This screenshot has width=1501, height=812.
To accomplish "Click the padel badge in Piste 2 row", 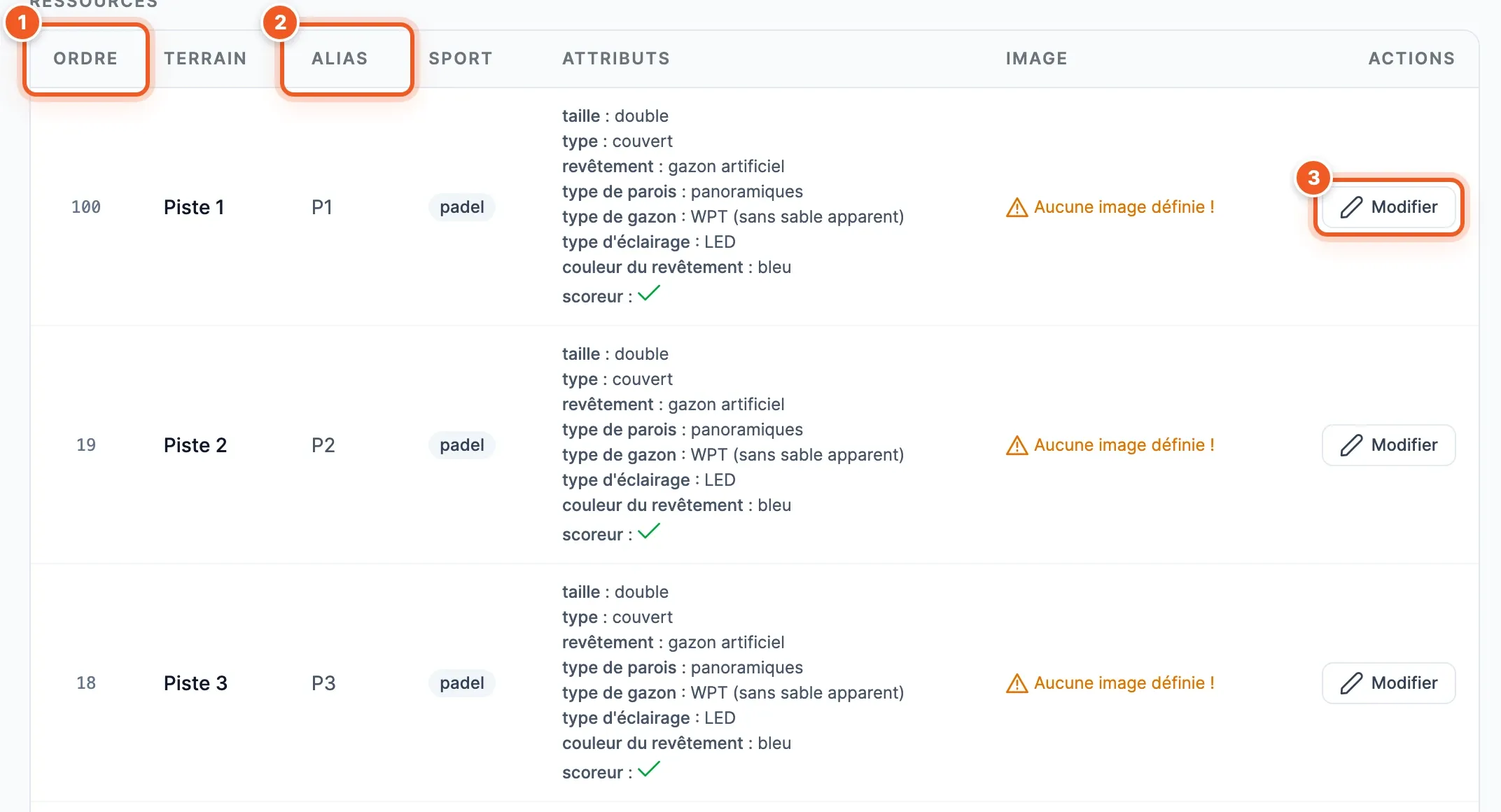I will (x=462, y=445).
